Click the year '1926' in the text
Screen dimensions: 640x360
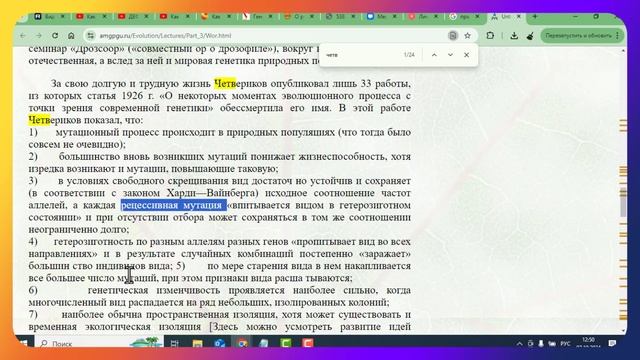[132, 96]
